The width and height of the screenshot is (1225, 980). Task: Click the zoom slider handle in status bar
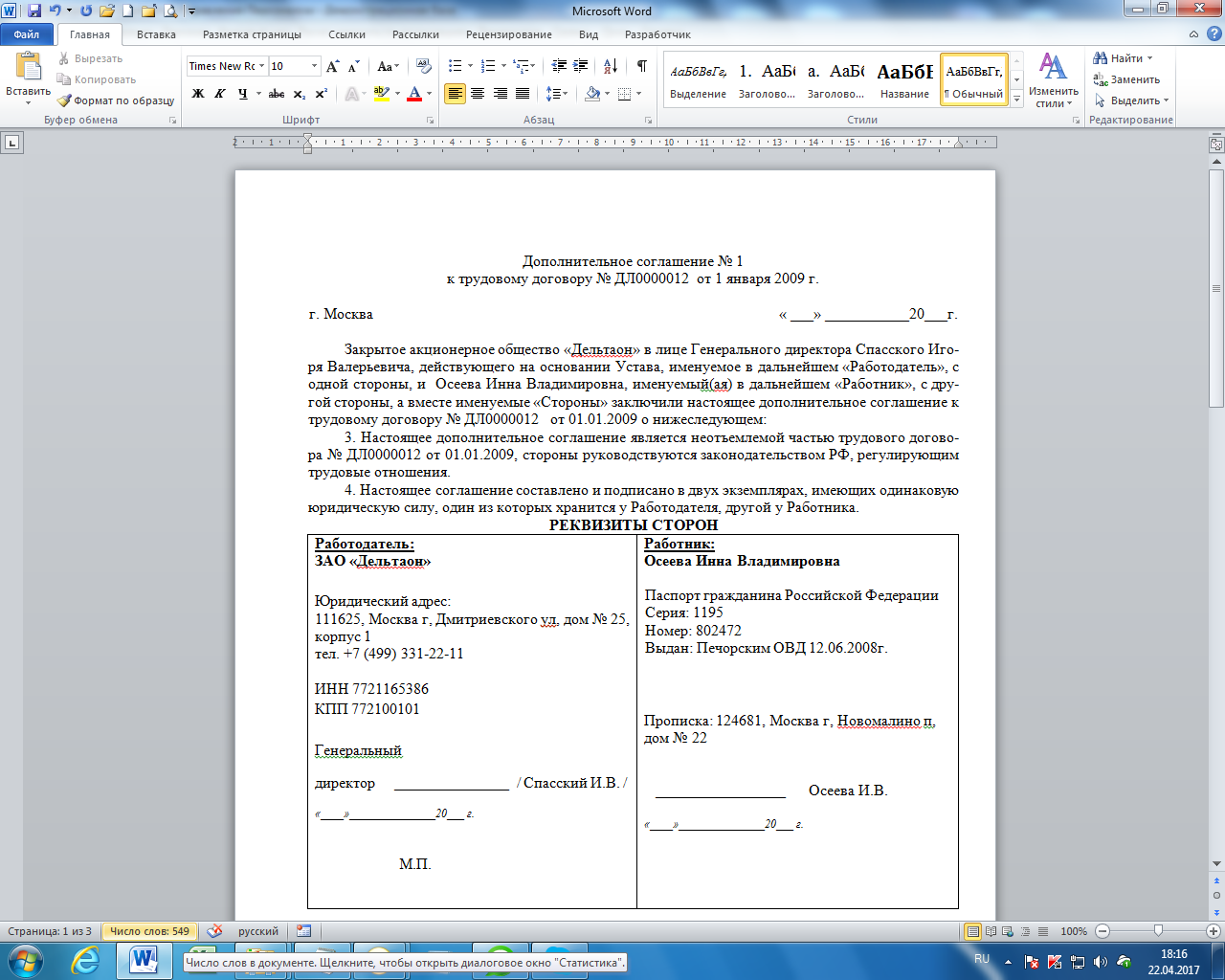click(x=1158, y=931)
